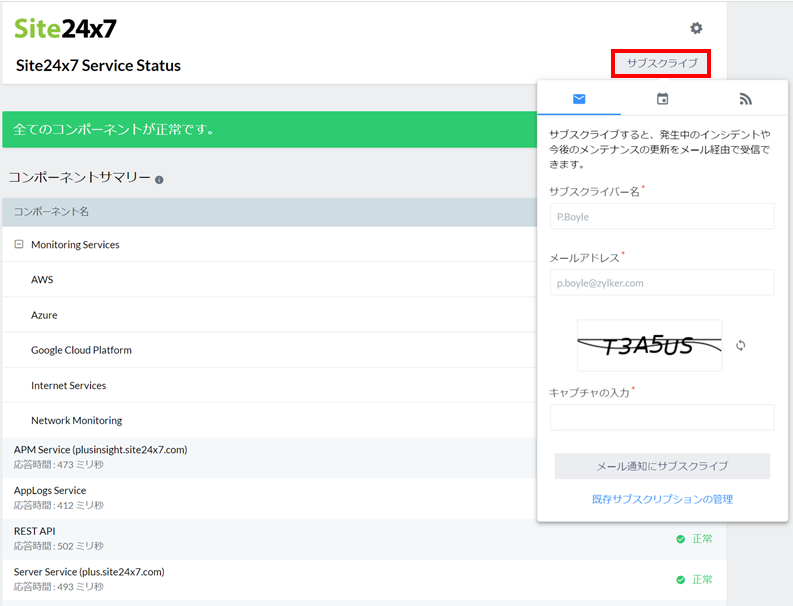
Task: Click the キャプチャの入力 text field
Action: [662, 417]
